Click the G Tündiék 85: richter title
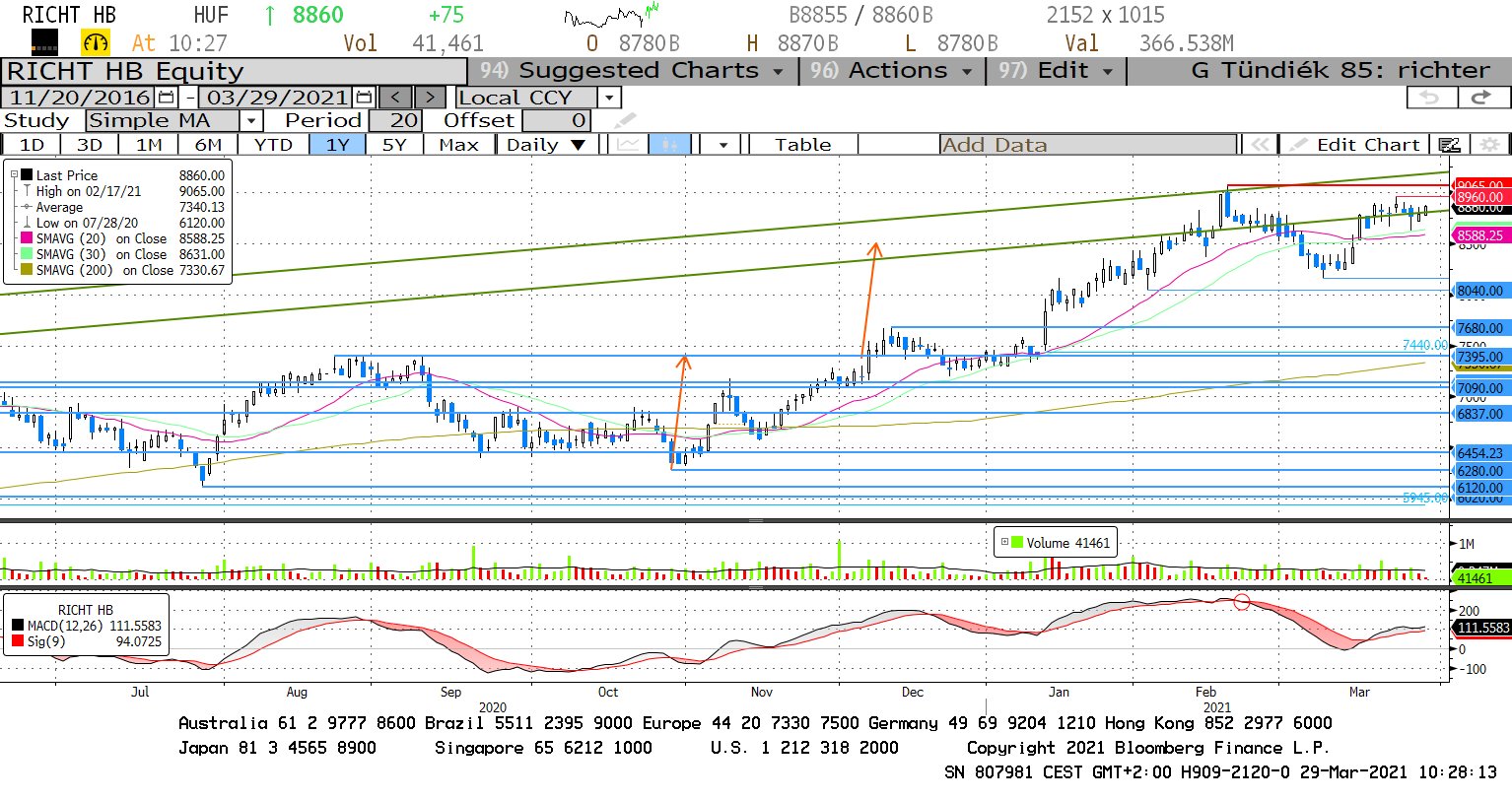This screenshot has width=1512, height=801. click(1340, 71)
